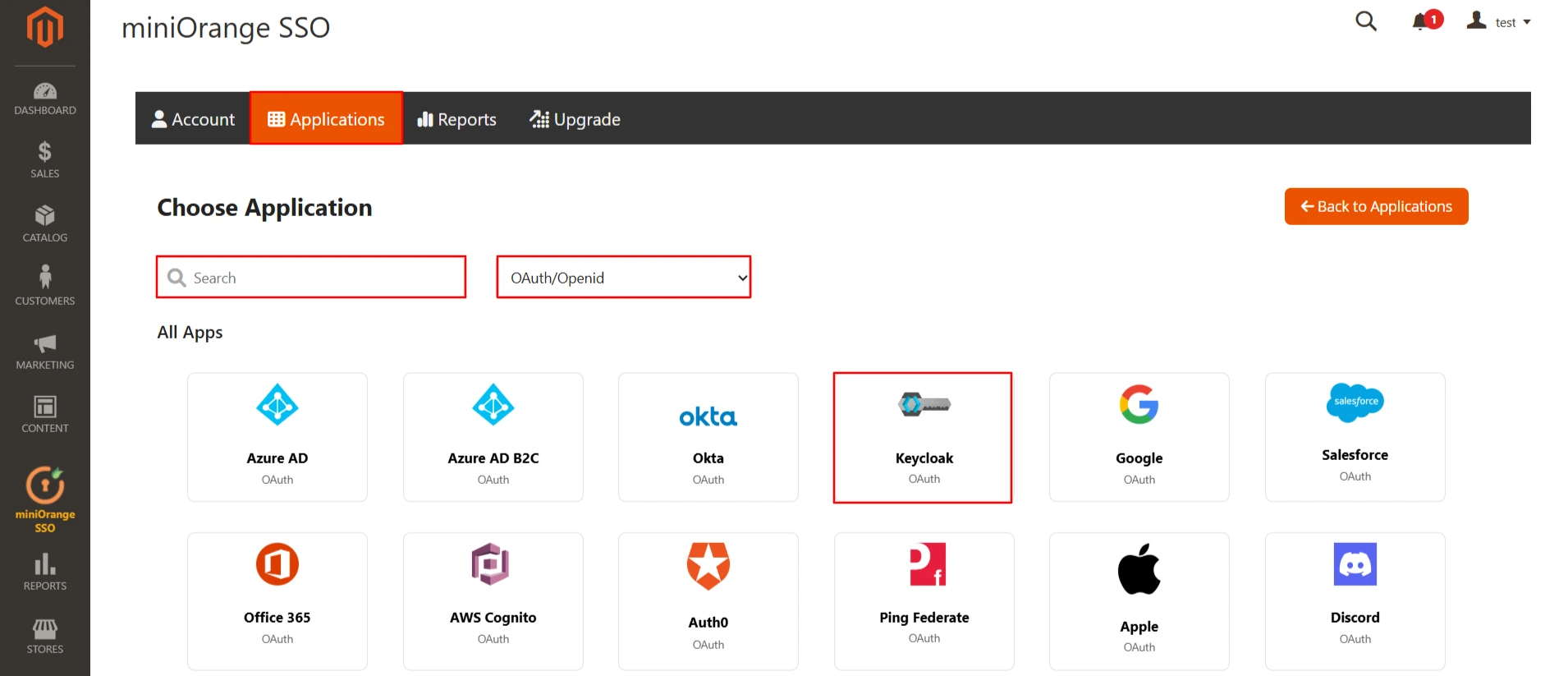Viewport: 1568px width, 676px height.
Task: Click the Okta logo
Action: click(708, 416)
